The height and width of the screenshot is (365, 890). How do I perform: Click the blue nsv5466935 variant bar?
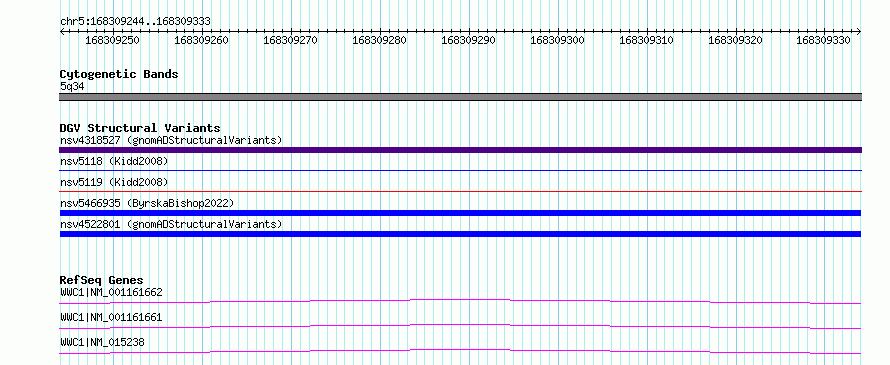(x=460, y=213)
